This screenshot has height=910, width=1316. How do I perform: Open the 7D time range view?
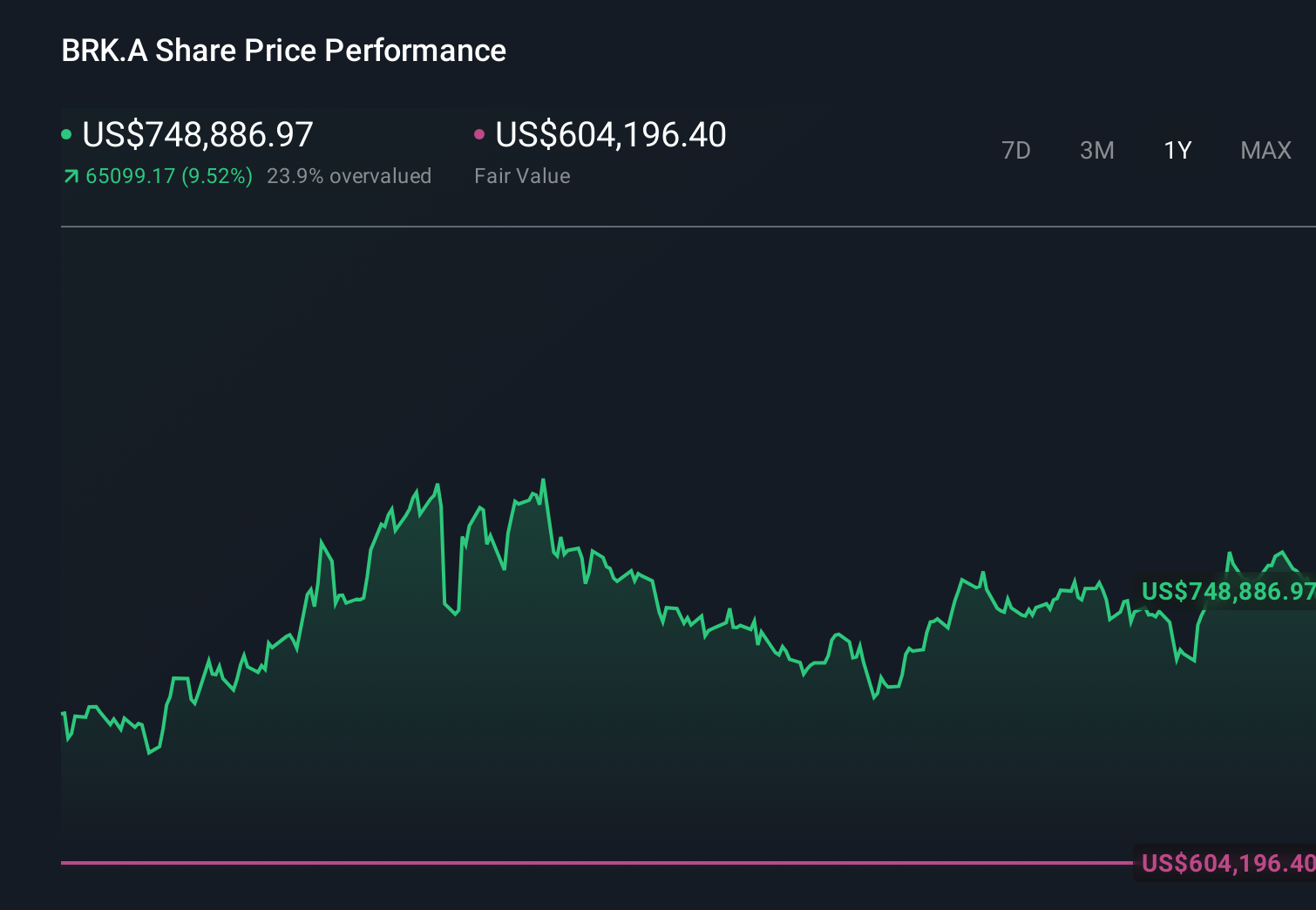pos(1016,150)
